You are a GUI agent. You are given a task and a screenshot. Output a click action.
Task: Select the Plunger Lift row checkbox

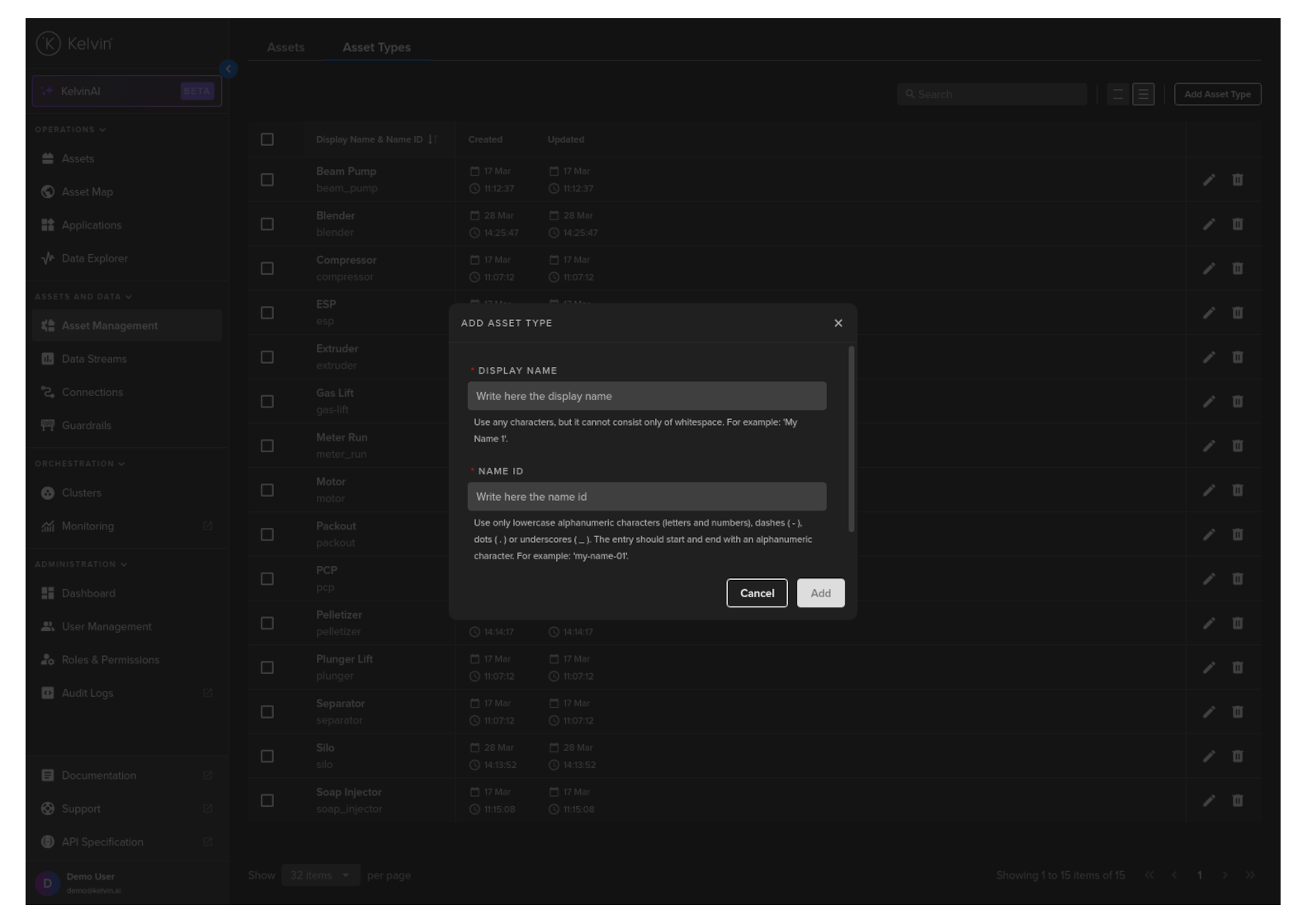coord(267,667)
